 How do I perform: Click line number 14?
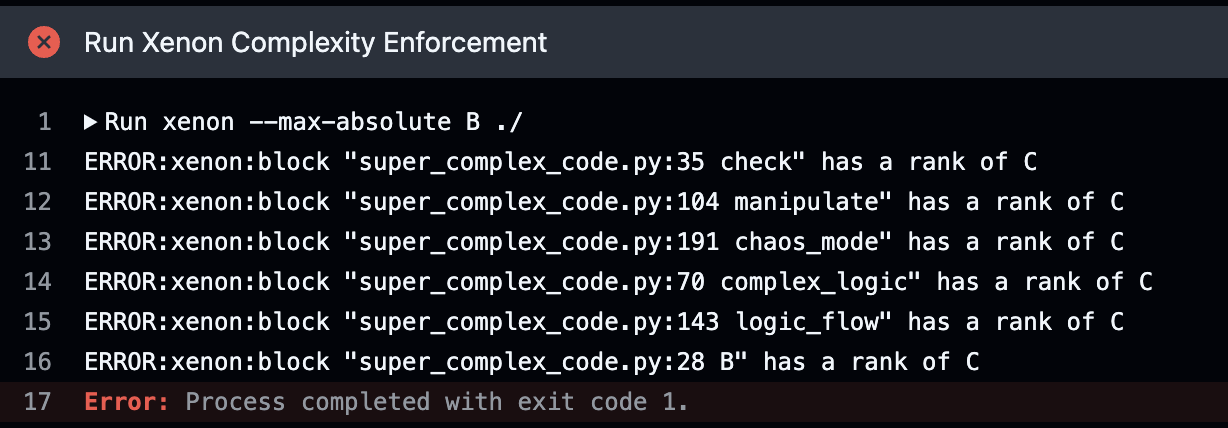(x=38, y=282)
